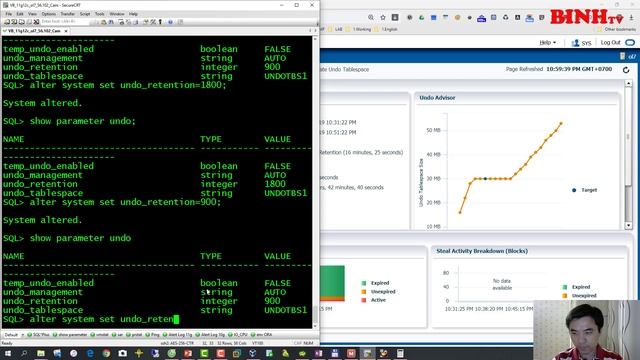Open Microsoft Edge from the taskbar

[x=90, y=353]
